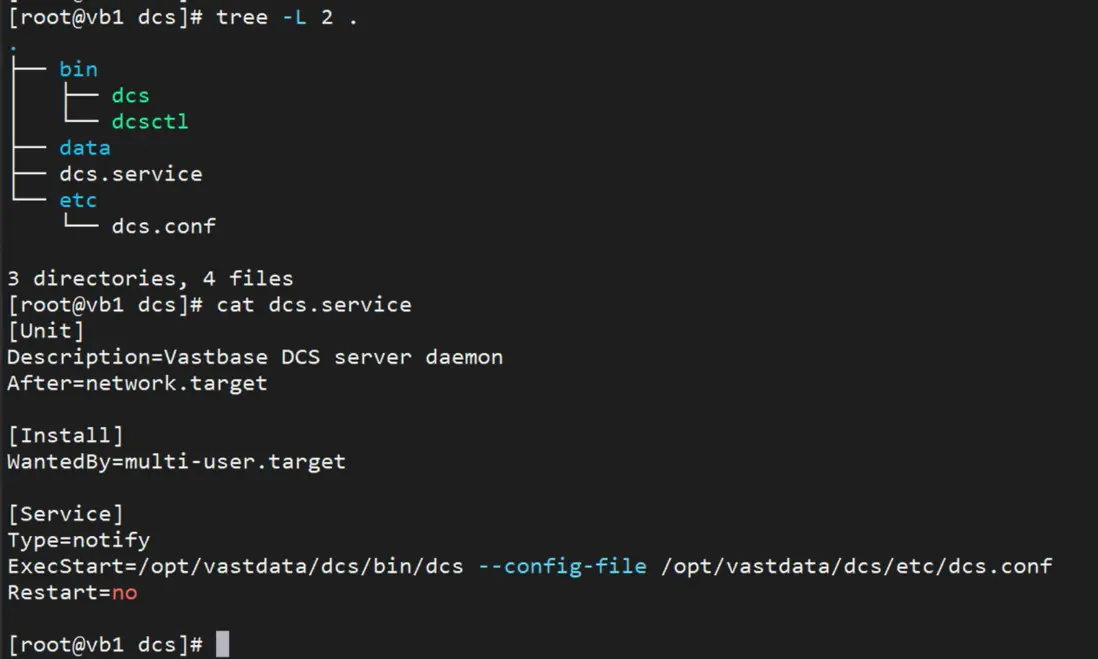This screenshot has width=1098, height=659.
Task: Click dcs.service in the tree listing
Action: [130, 174]
